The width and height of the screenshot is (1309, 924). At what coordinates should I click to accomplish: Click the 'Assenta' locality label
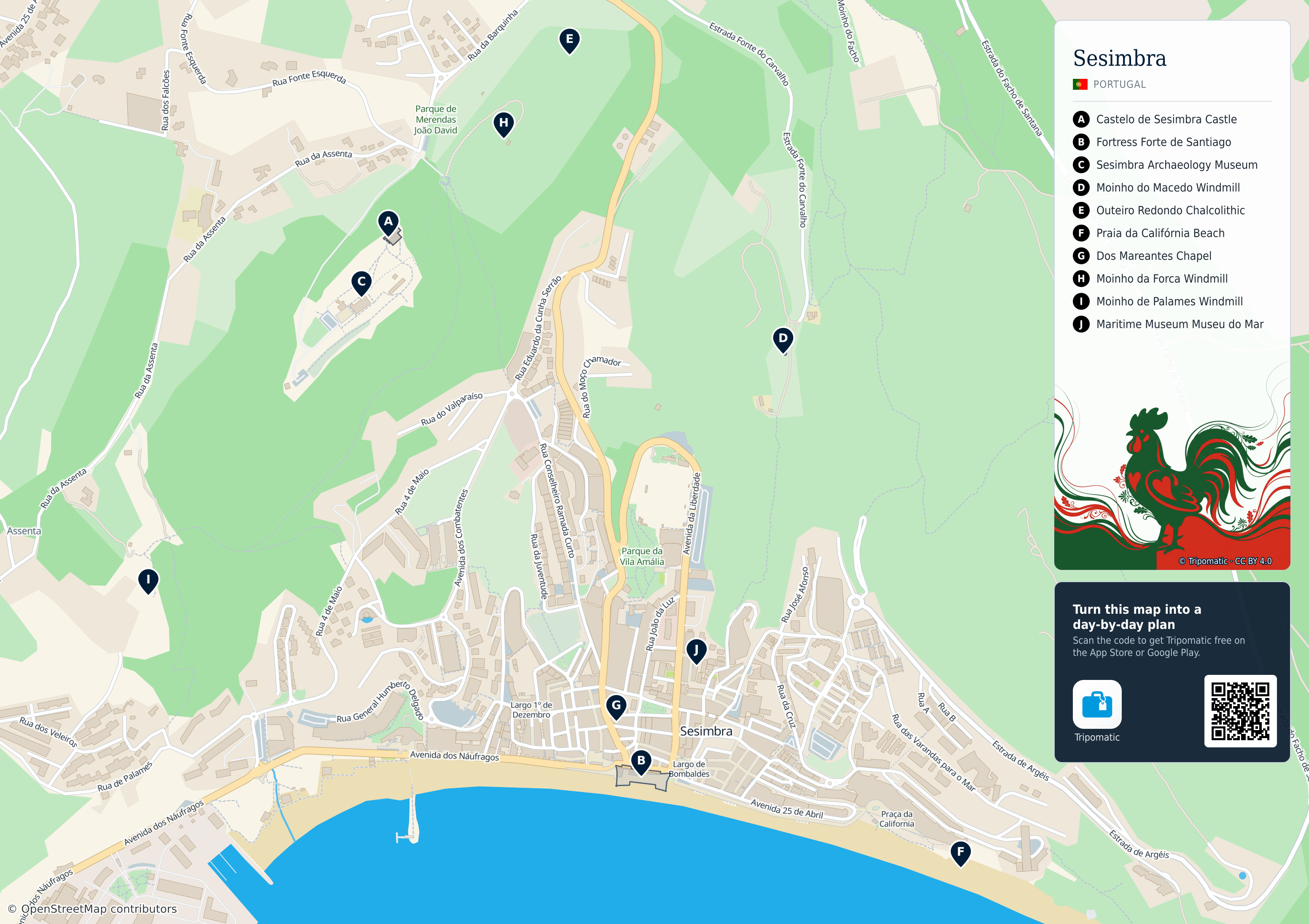point(24,531)
